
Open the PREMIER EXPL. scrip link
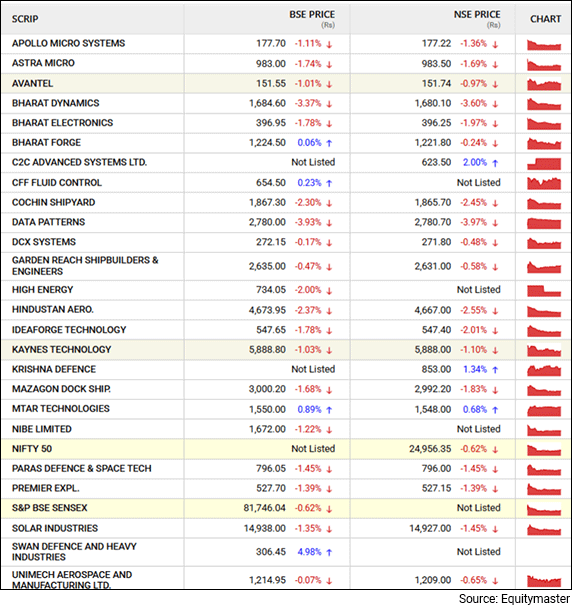click(x=46, y=488)
